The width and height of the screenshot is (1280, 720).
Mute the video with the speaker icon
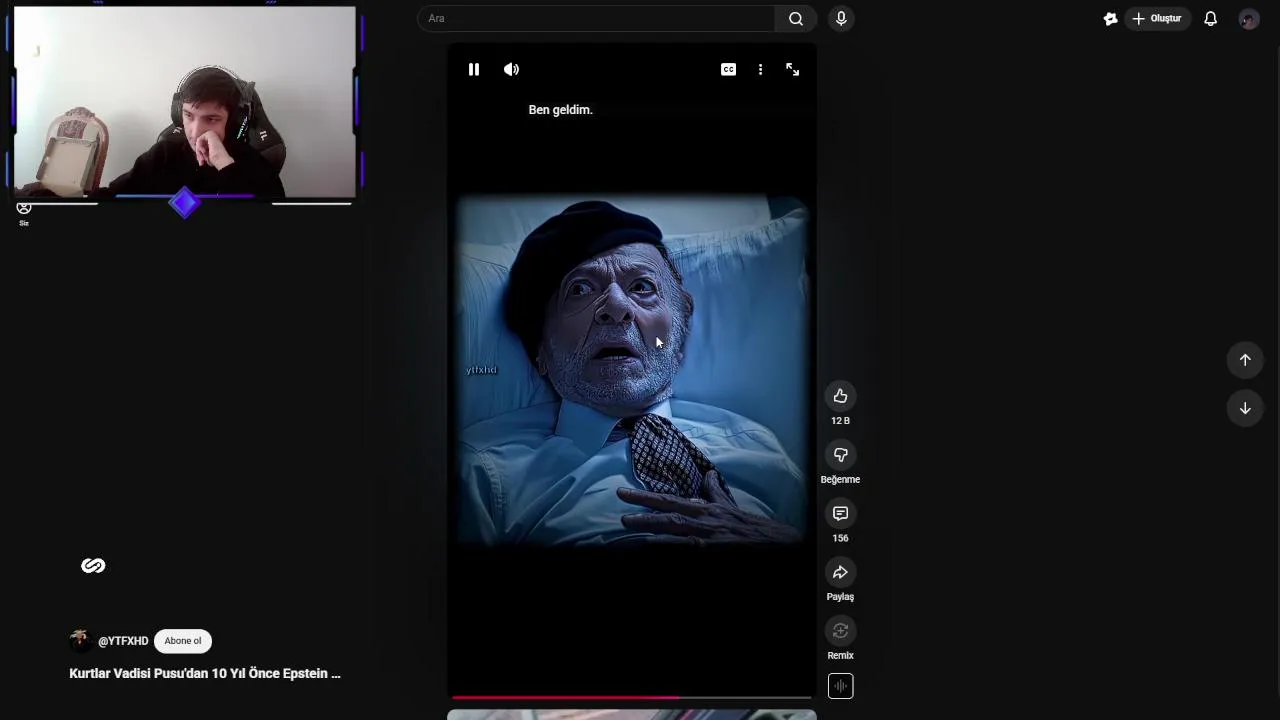[x=511, y=69]
